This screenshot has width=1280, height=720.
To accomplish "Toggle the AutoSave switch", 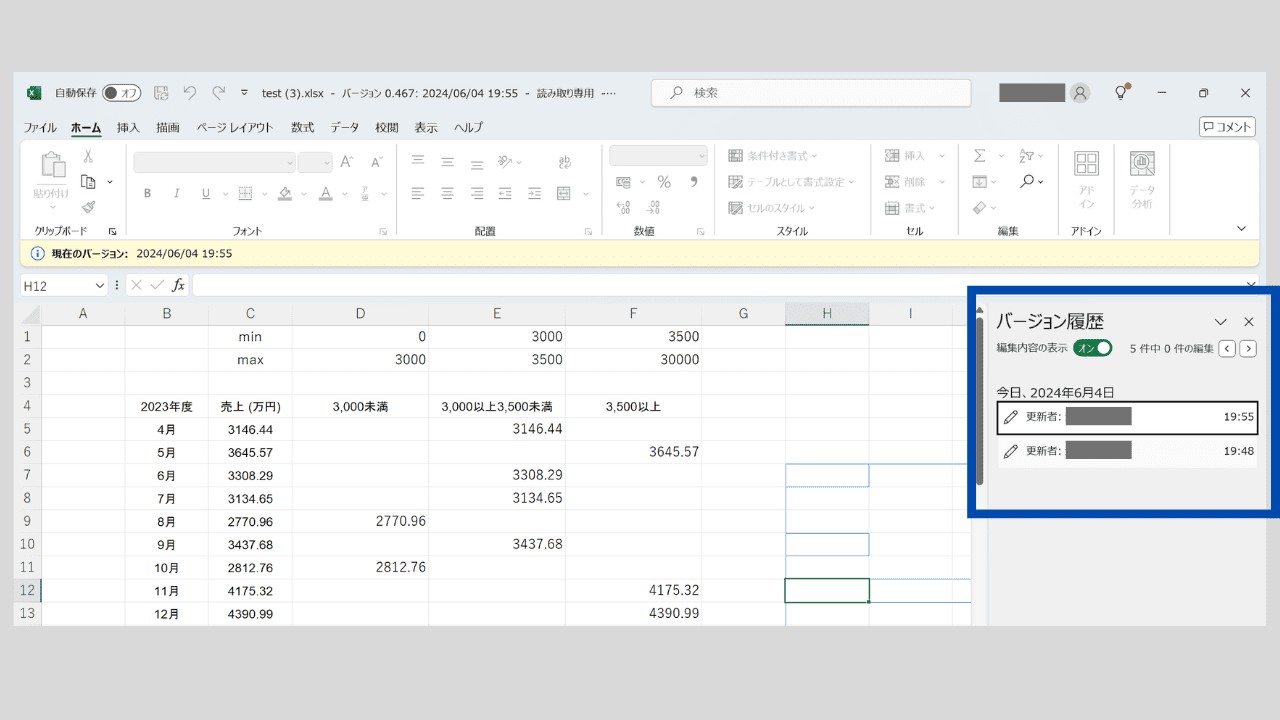I will [121, 93].
